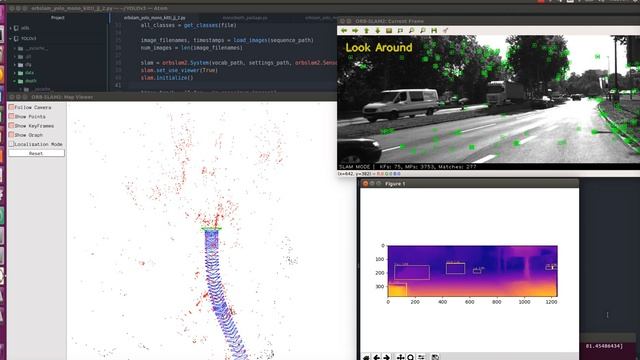Click the save figure icon in Figure 1
The height and width of the screenshot is (360, 640).
[436, 358]
